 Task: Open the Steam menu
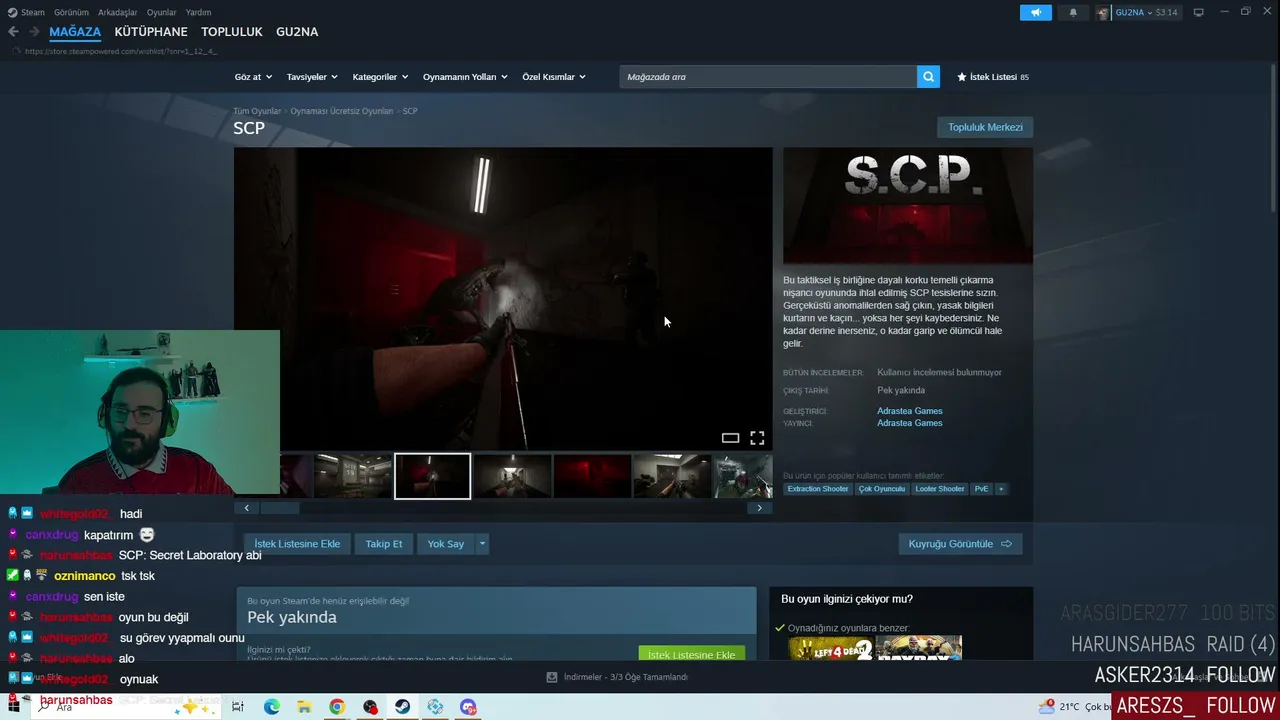[32, 12]
